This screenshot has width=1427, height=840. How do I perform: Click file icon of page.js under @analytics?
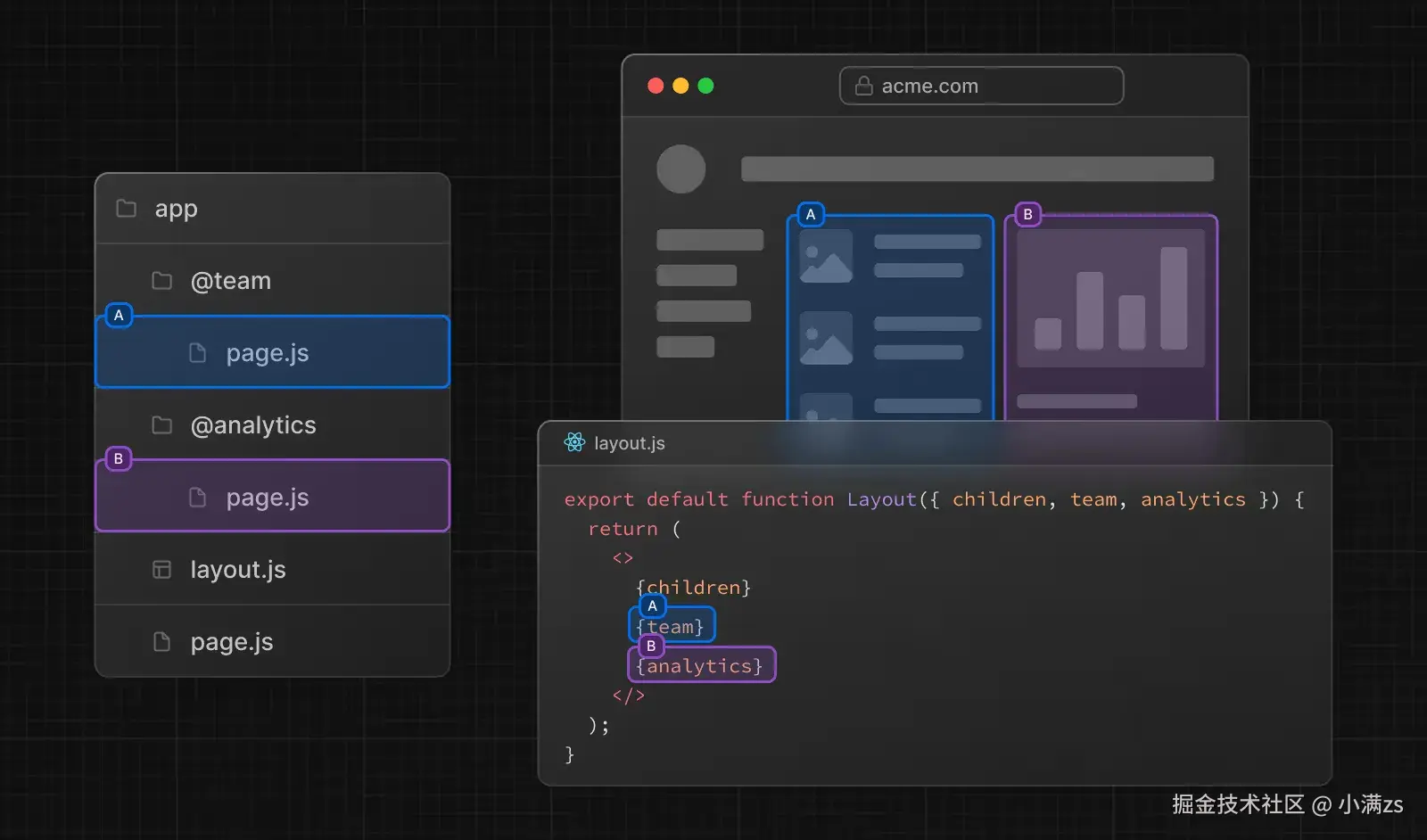point(198,498)
